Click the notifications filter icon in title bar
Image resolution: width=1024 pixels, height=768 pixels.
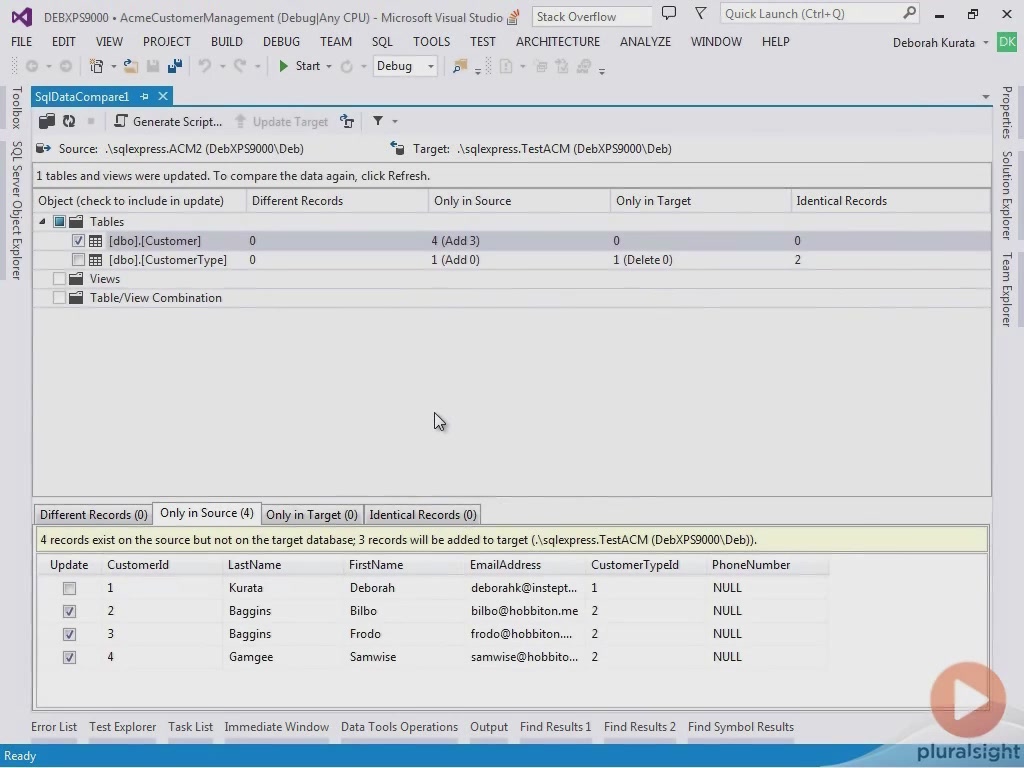700,13
